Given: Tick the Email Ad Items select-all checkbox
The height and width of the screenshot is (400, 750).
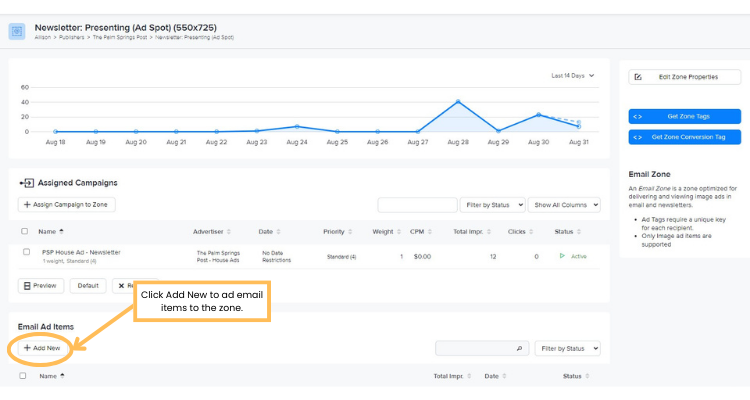Looking at the screenshot, I should [24, 376].
